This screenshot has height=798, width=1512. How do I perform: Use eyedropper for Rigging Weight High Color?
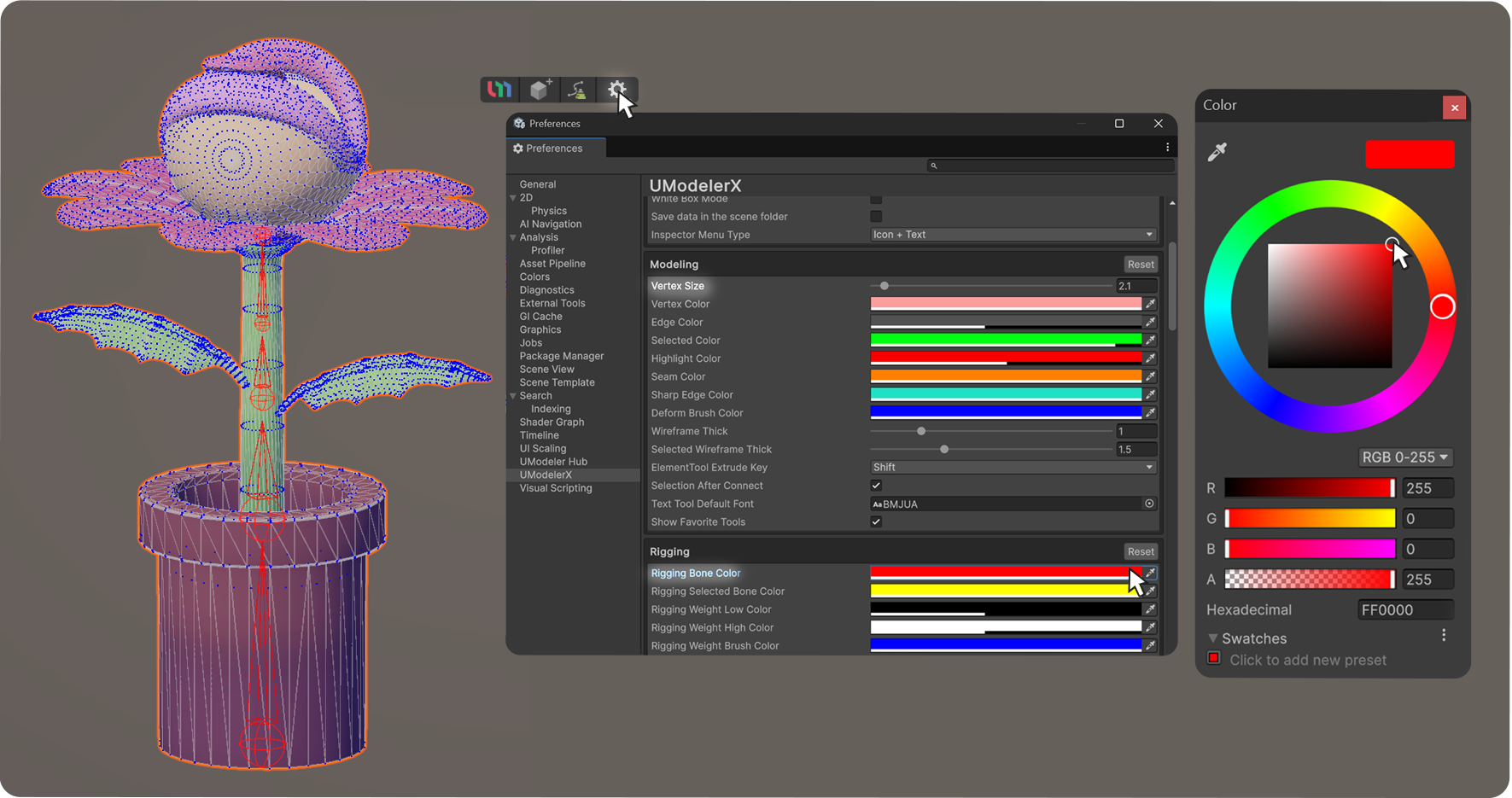click(1151, 627)
